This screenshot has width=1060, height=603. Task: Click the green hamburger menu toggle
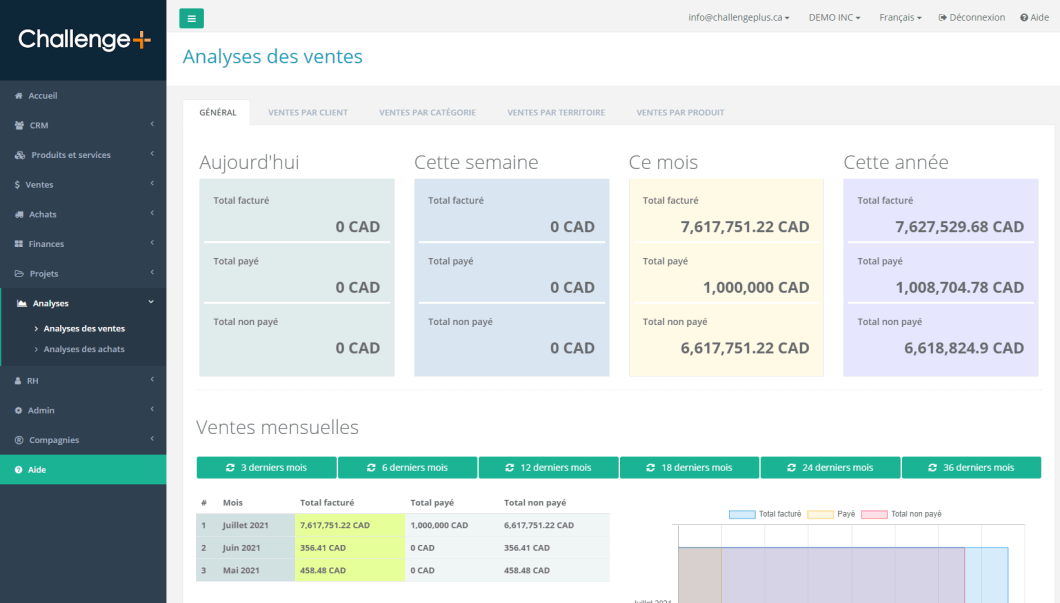191,18
